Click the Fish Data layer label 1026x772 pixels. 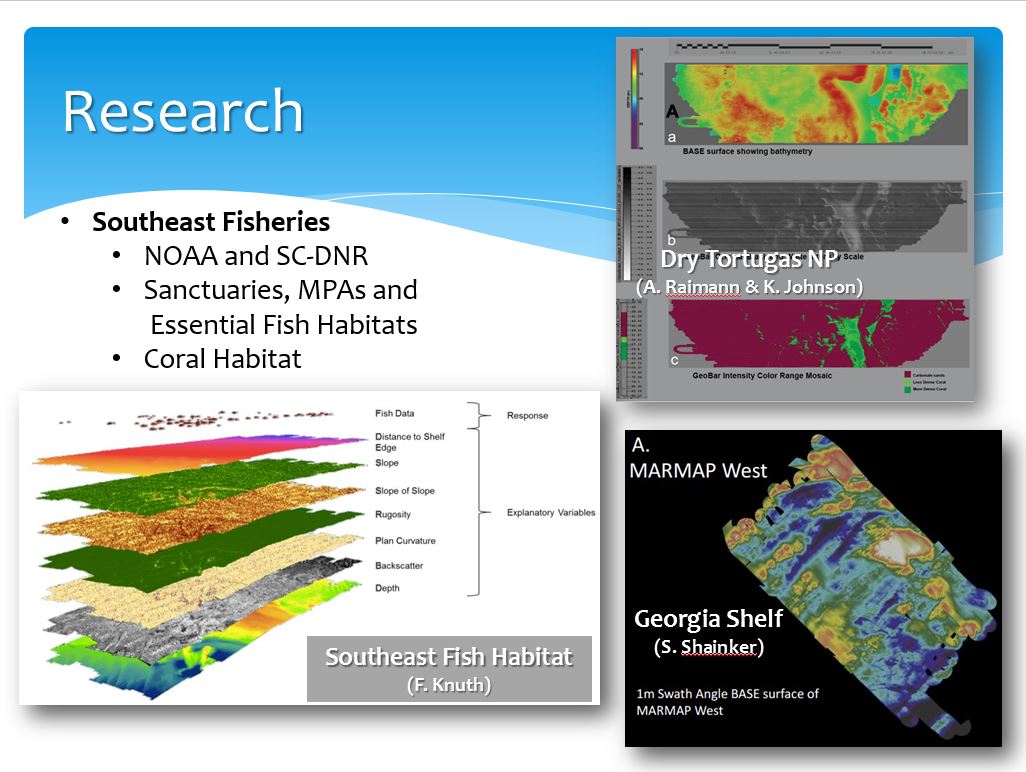point(394,413)
